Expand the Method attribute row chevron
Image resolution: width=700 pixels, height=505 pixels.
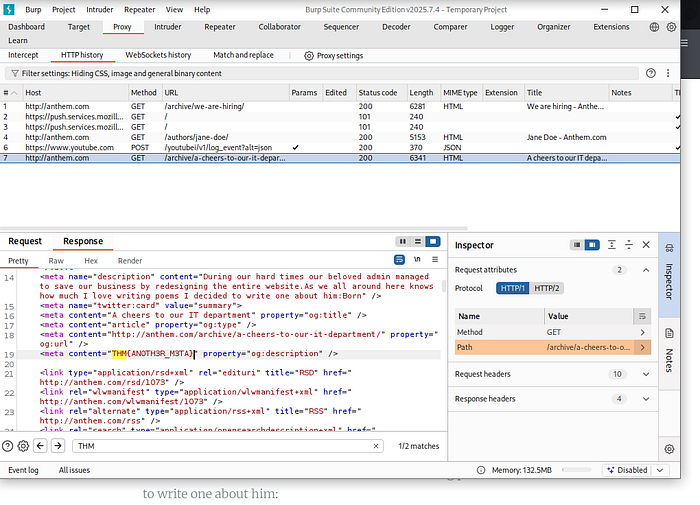[642, 332]
